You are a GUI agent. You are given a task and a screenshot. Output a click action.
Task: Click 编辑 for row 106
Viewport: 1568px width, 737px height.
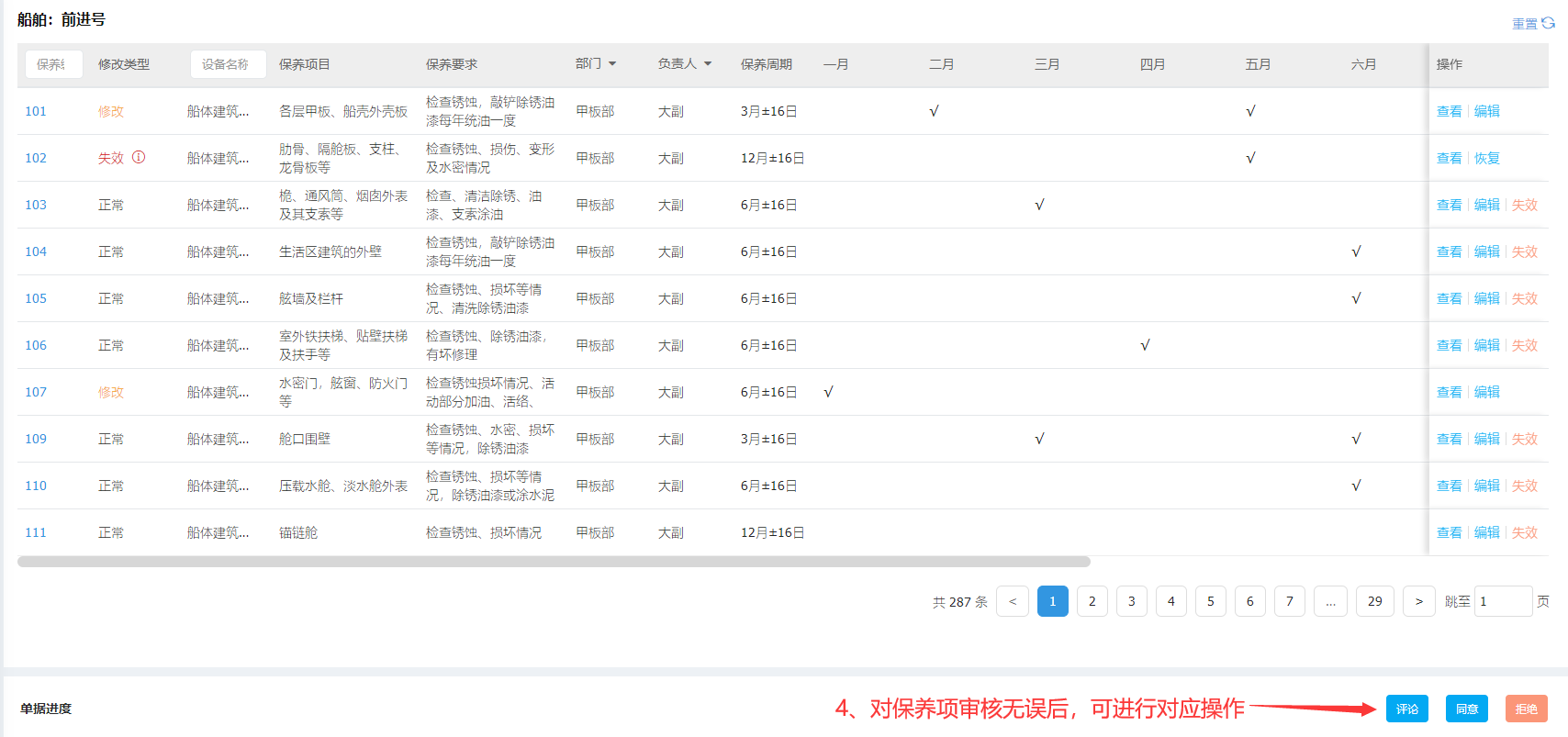pos(1487,345)
